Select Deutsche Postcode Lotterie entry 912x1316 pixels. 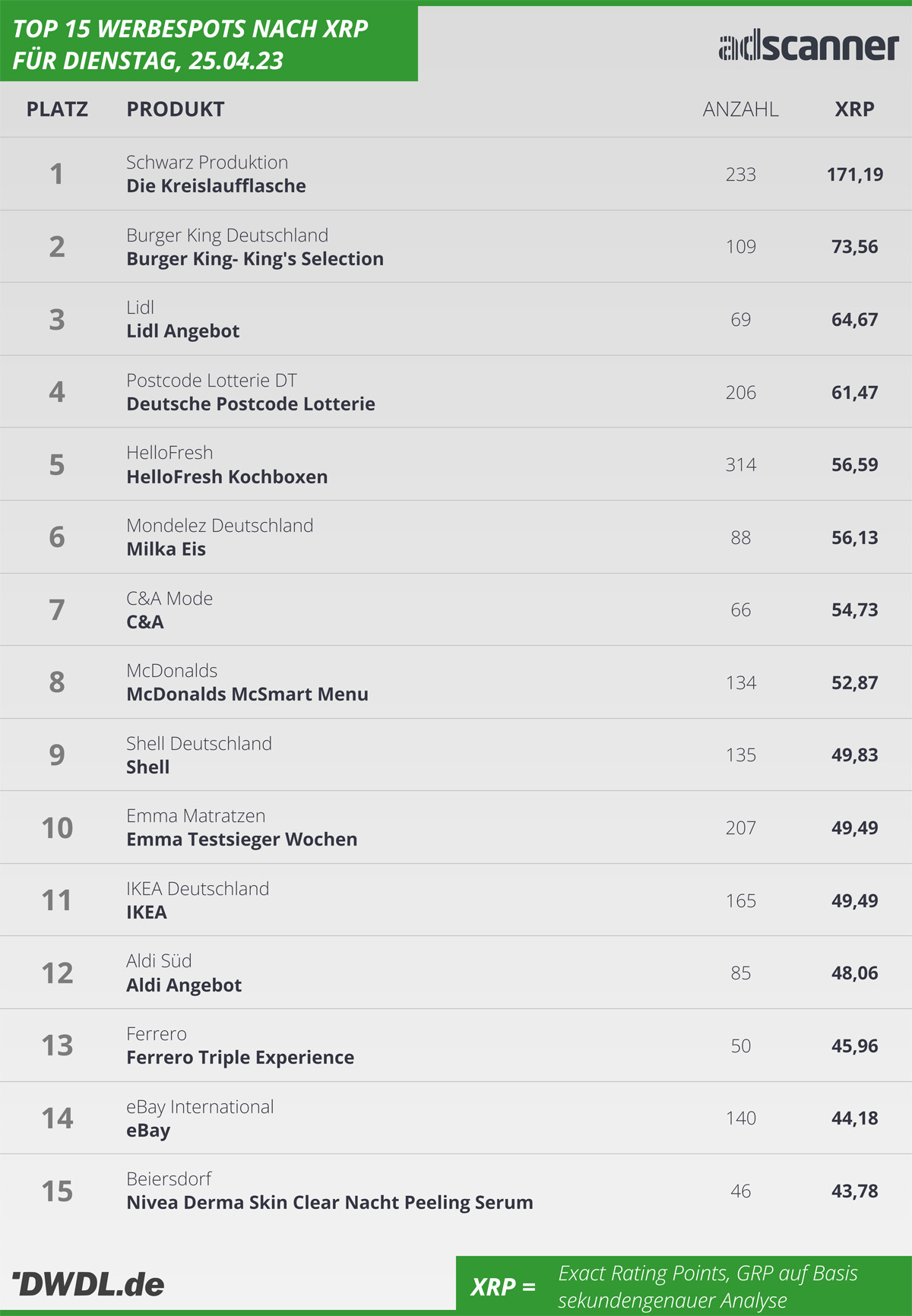(251, 404)
